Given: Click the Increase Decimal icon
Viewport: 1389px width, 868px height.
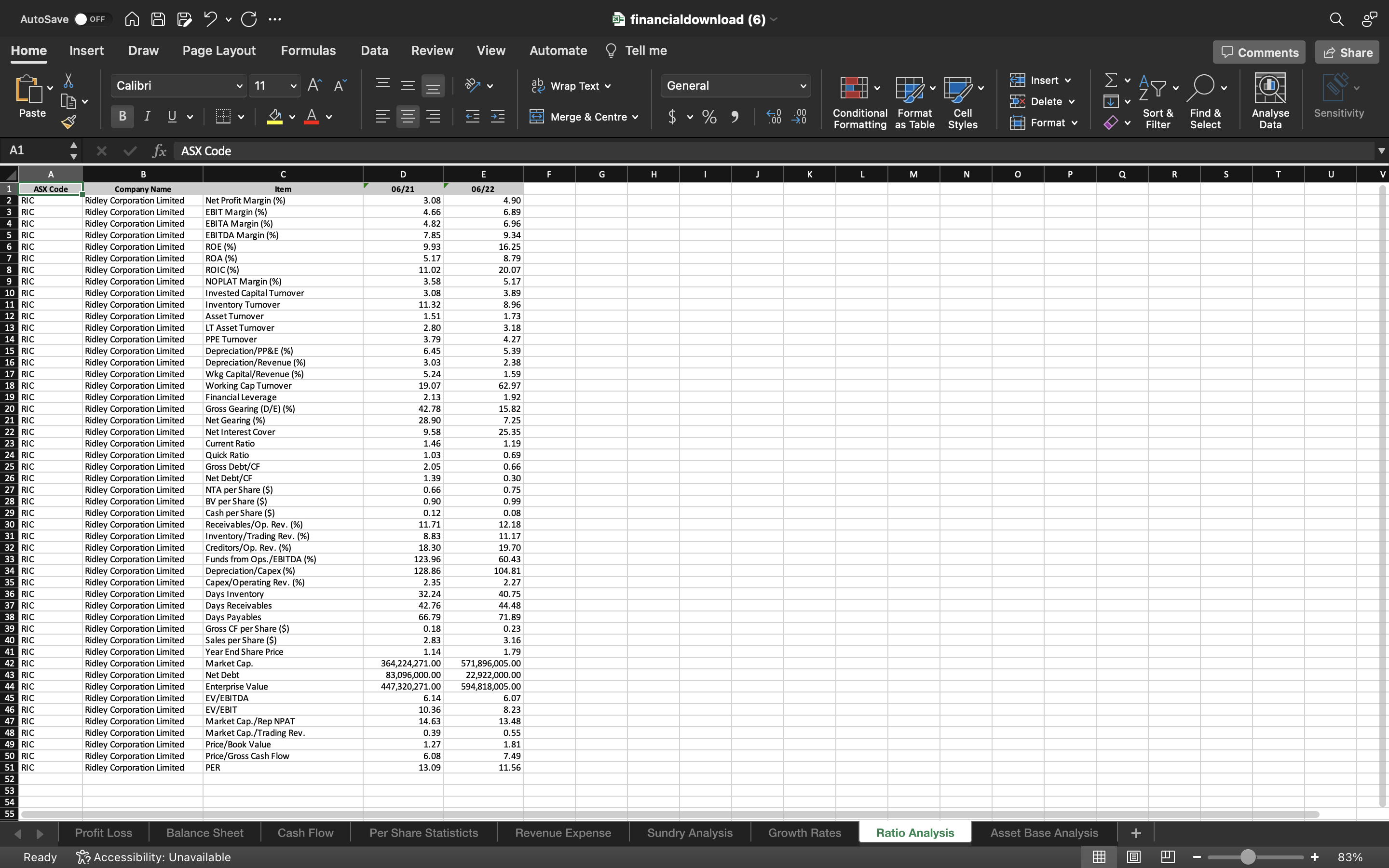Looking at the screenshot, I should click(x=774, y=117).
